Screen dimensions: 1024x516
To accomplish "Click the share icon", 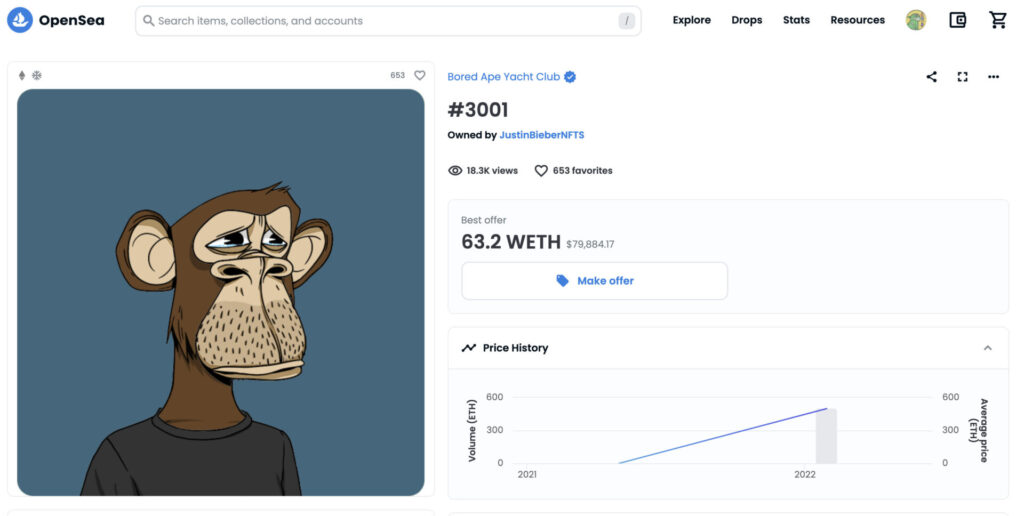I will pos(932,77).
